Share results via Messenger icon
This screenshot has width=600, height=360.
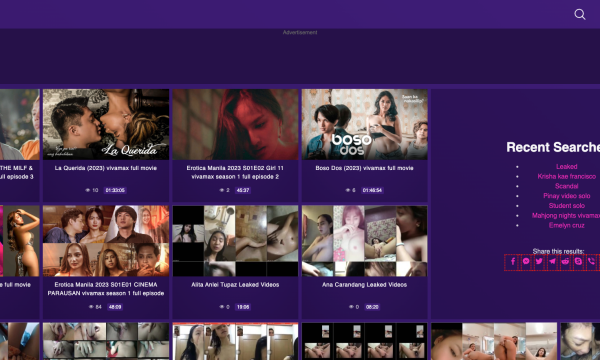coord(526,262)
